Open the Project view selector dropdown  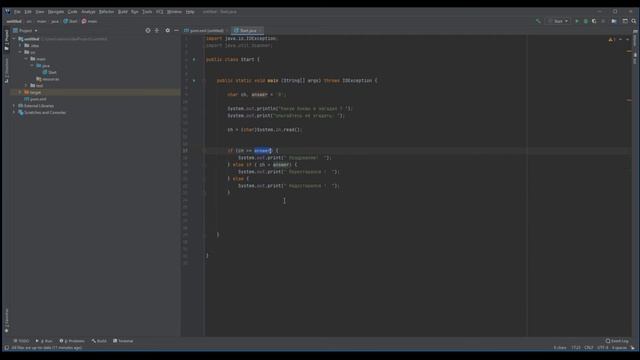pos(25,31)
